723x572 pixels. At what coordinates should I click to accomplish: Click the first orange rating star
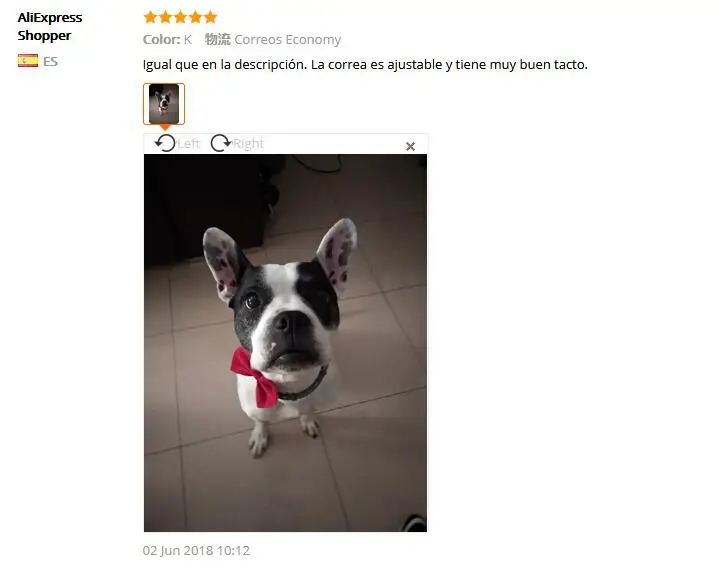point(150,18)
